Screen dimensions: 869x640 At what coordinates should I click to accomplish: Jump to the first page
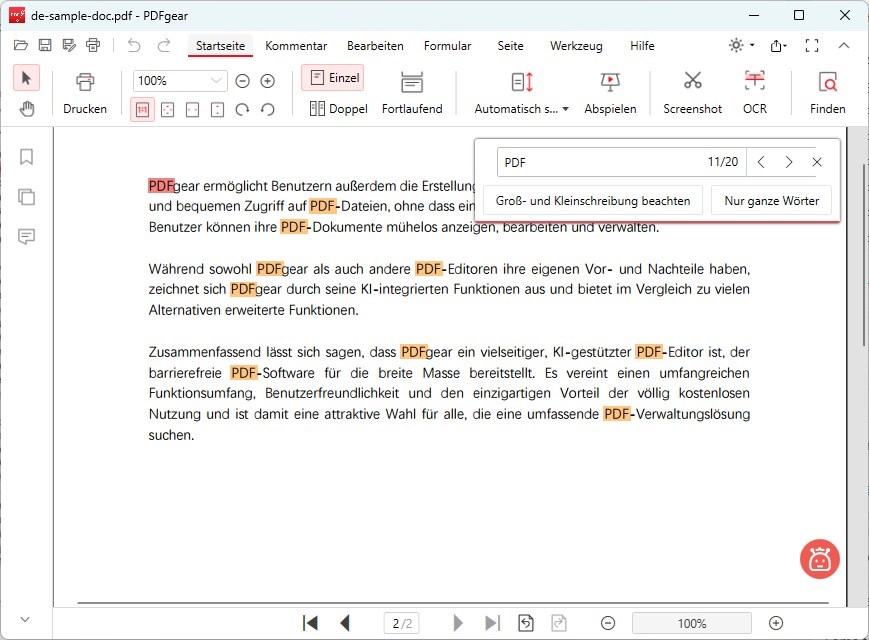click(x=310, y=623)
